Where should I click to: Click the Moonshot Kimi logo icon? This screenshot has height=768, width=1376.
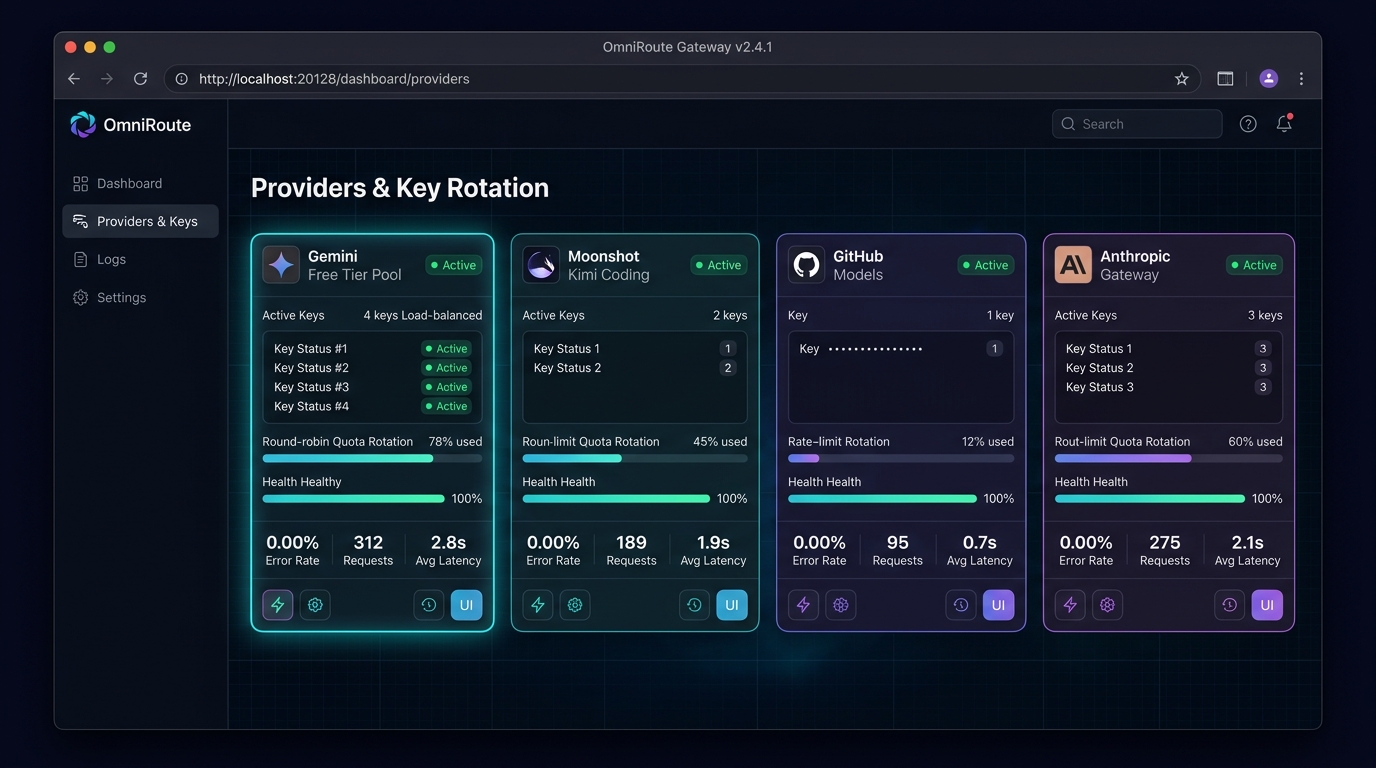(x=541, y=265)
